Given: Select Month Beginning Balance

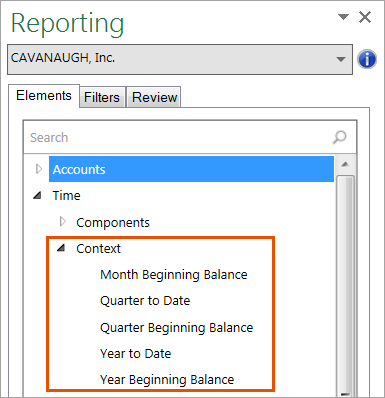Looking at the screenshot, I should [x=174, y=275].
